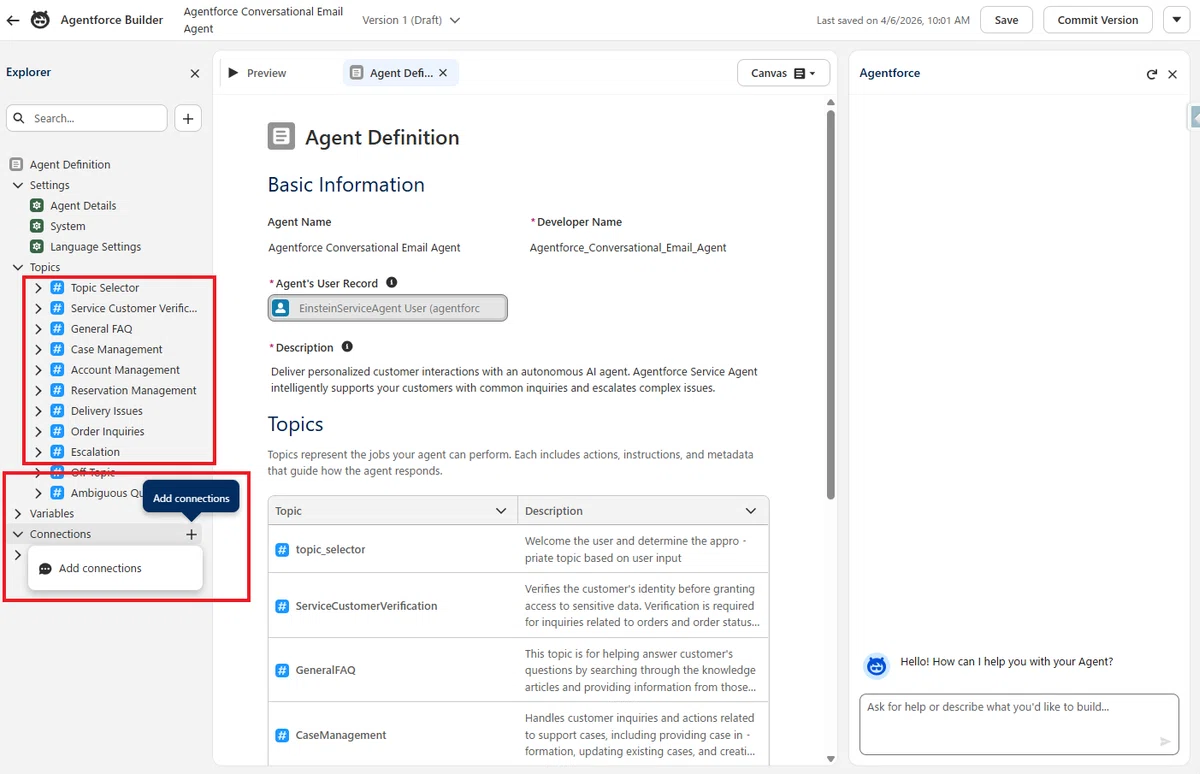This screenshot has height=774, width=1200.
Task: Click the Ask for help chat input
Action: point(1019,724)
